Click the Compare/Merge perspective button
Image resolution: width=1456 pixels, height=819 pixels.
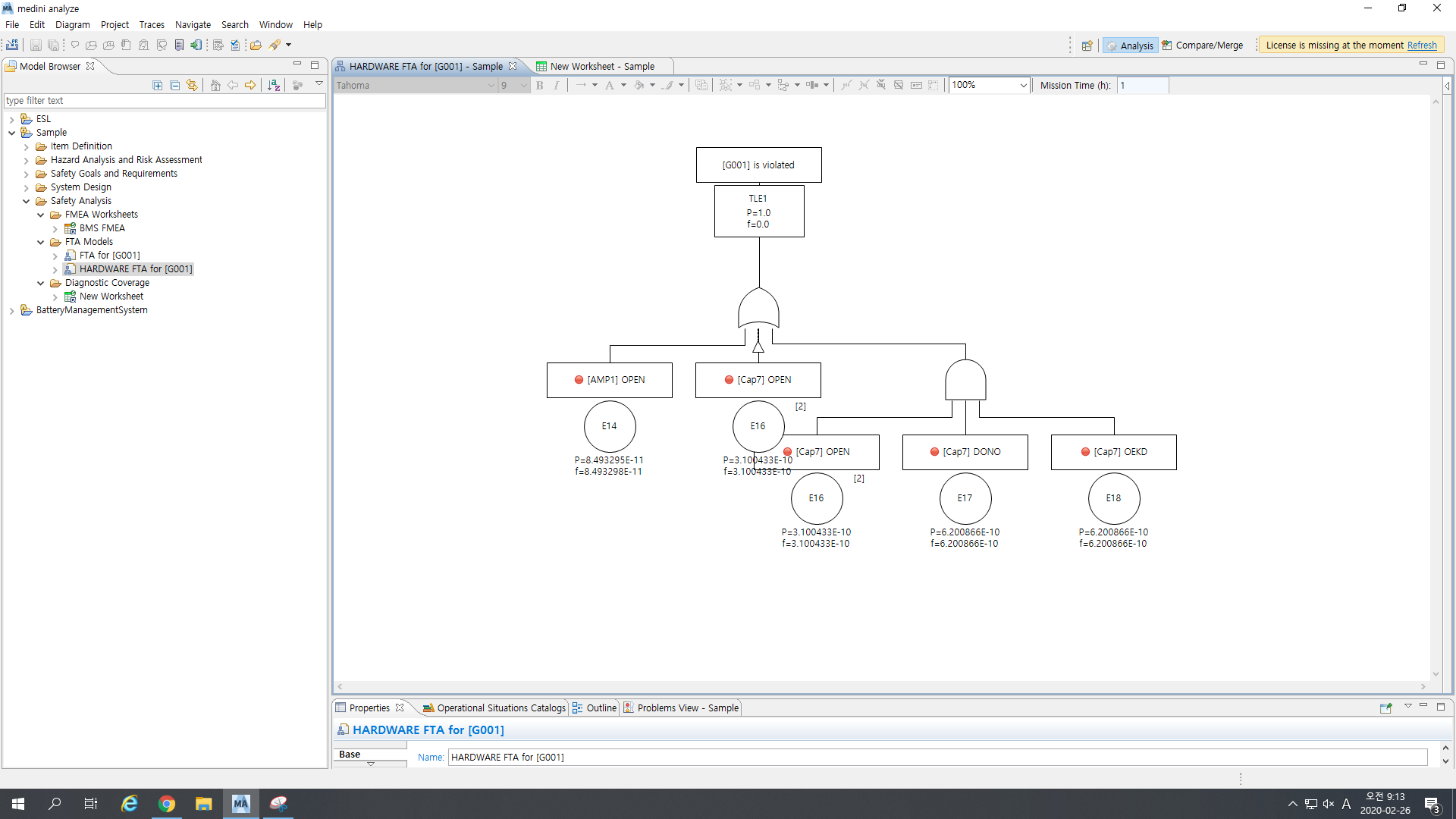pos(1203,45)
